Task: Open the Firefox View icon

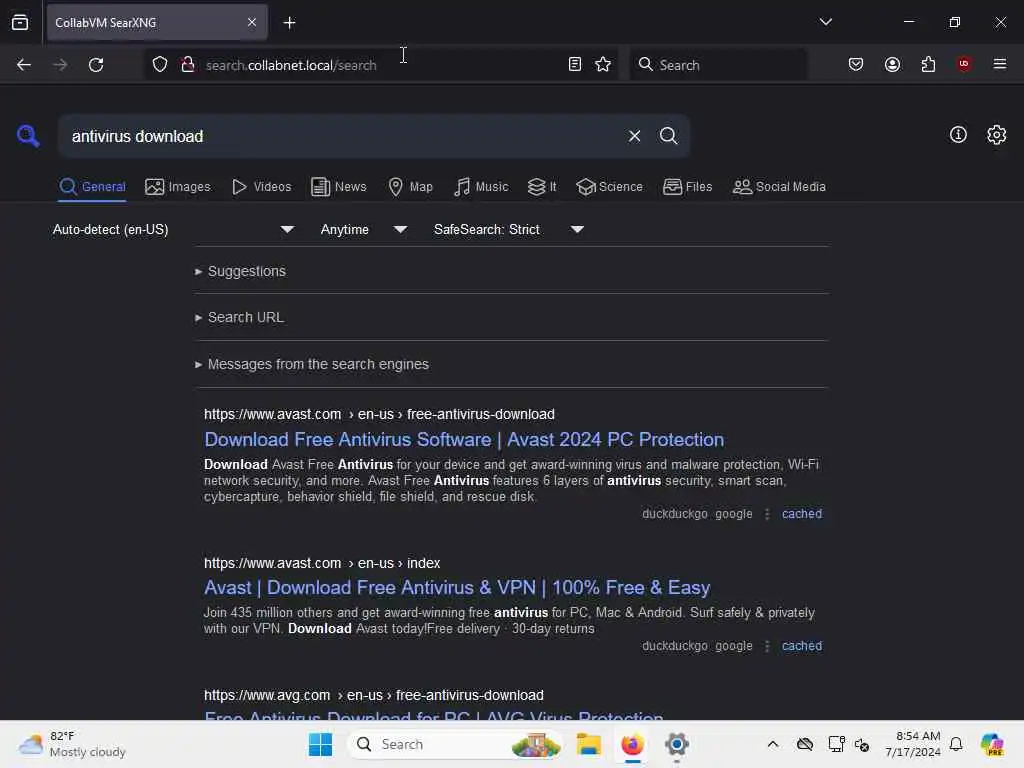Action: [20, 23]
